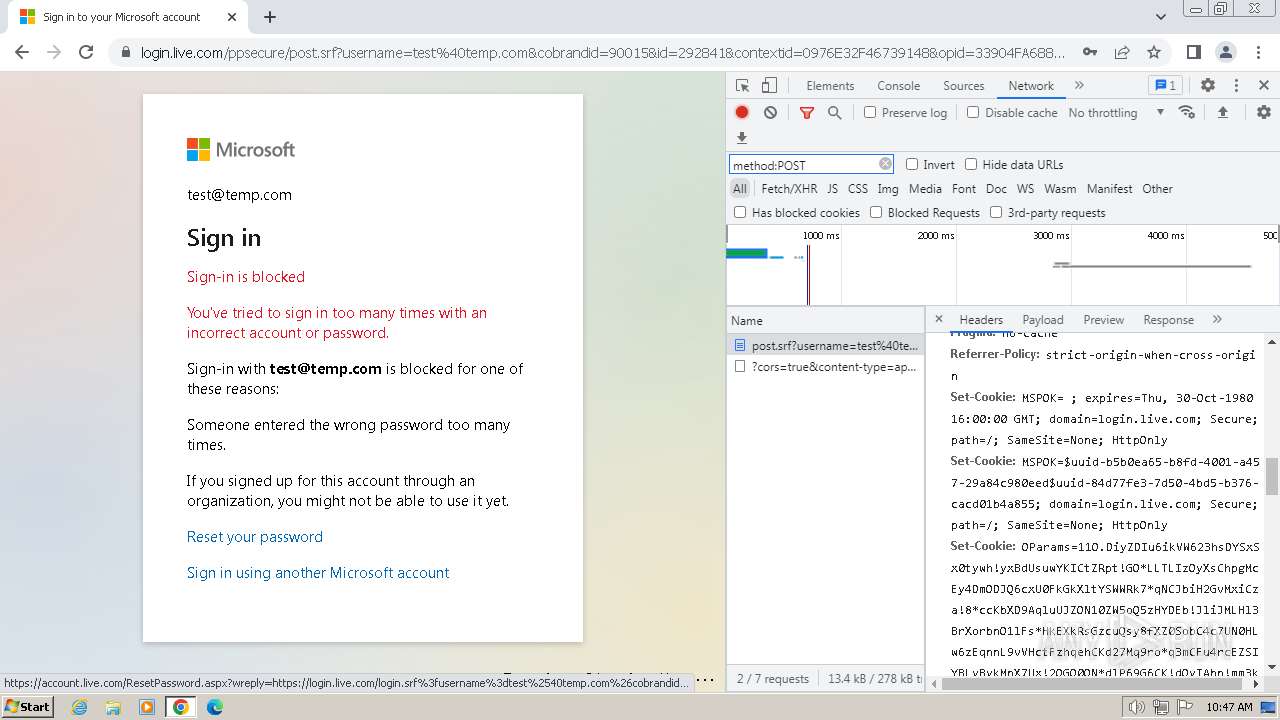Clear the method:POST filter text

885,164
